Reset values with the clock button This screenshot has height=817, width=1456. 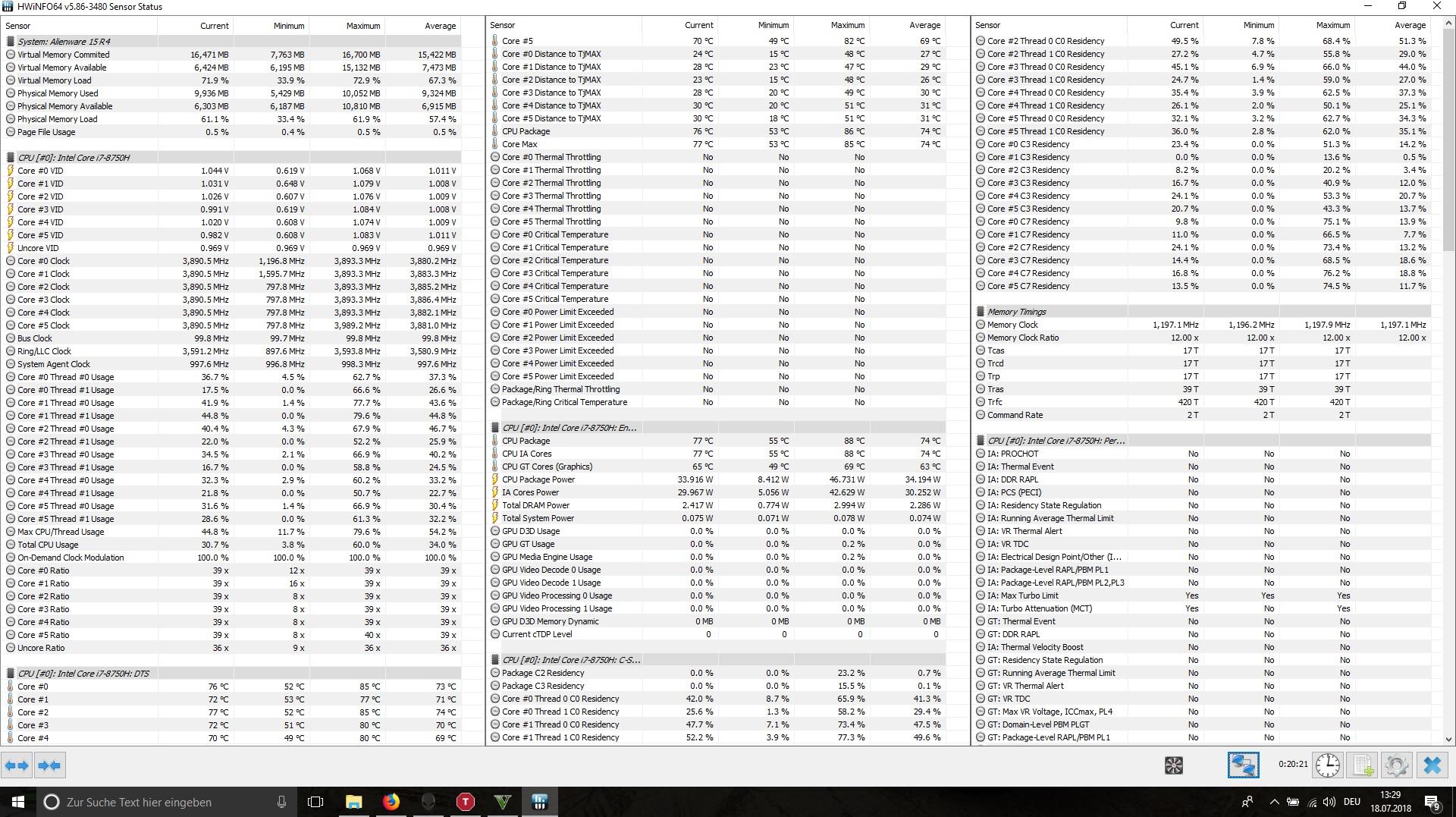[x=1328, y=765]
